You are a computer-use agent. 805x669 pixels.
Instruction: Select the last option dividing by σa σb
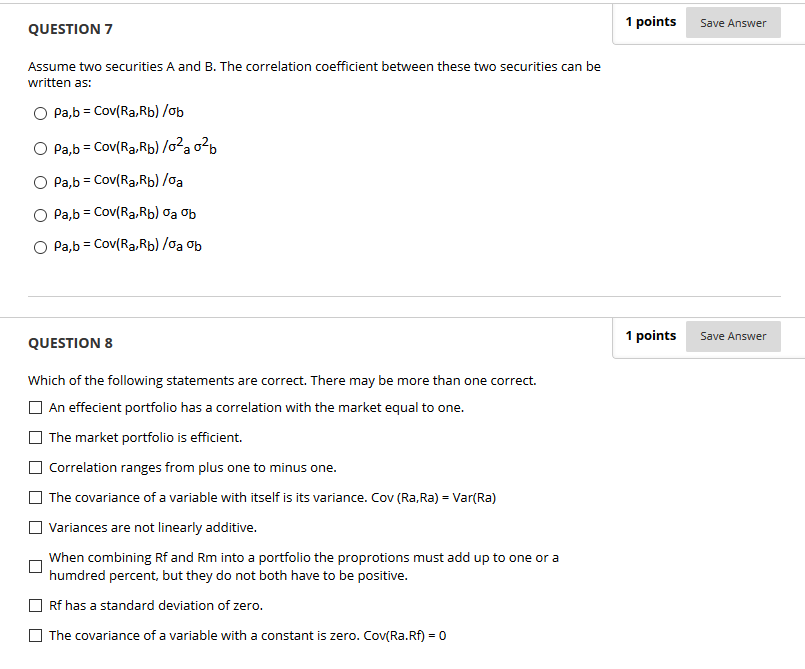[x=40, y=246]
